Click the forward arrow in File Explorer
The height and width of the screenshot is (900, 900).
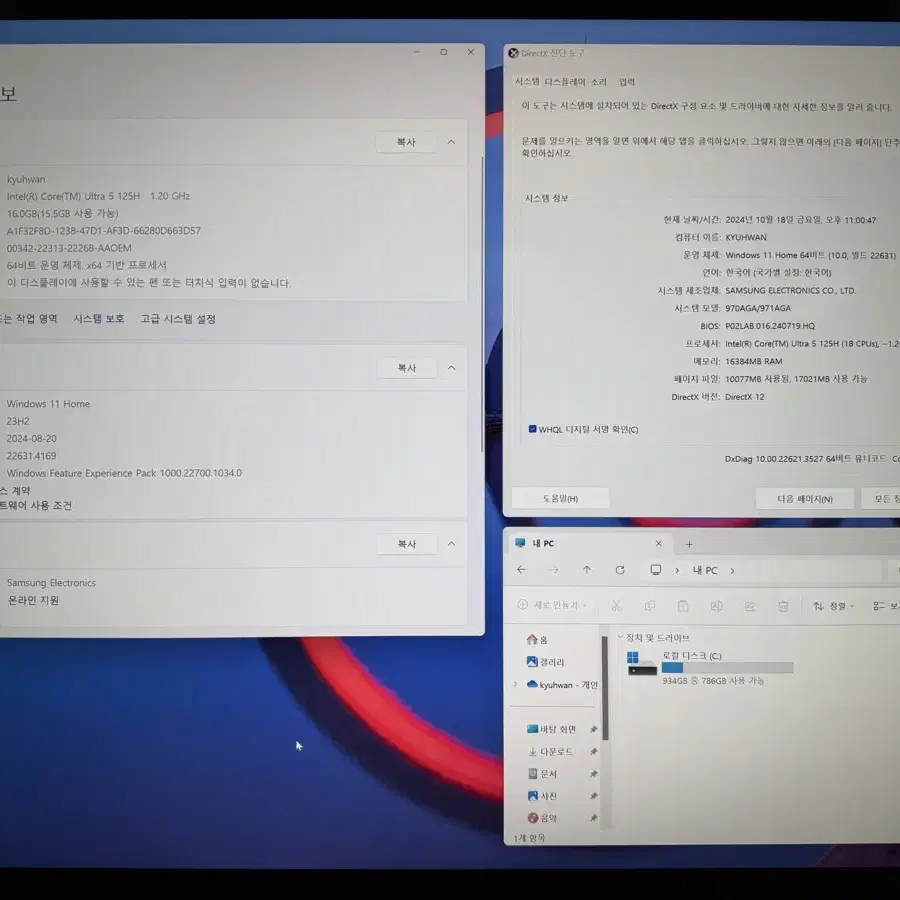click(x=554, y=569)
